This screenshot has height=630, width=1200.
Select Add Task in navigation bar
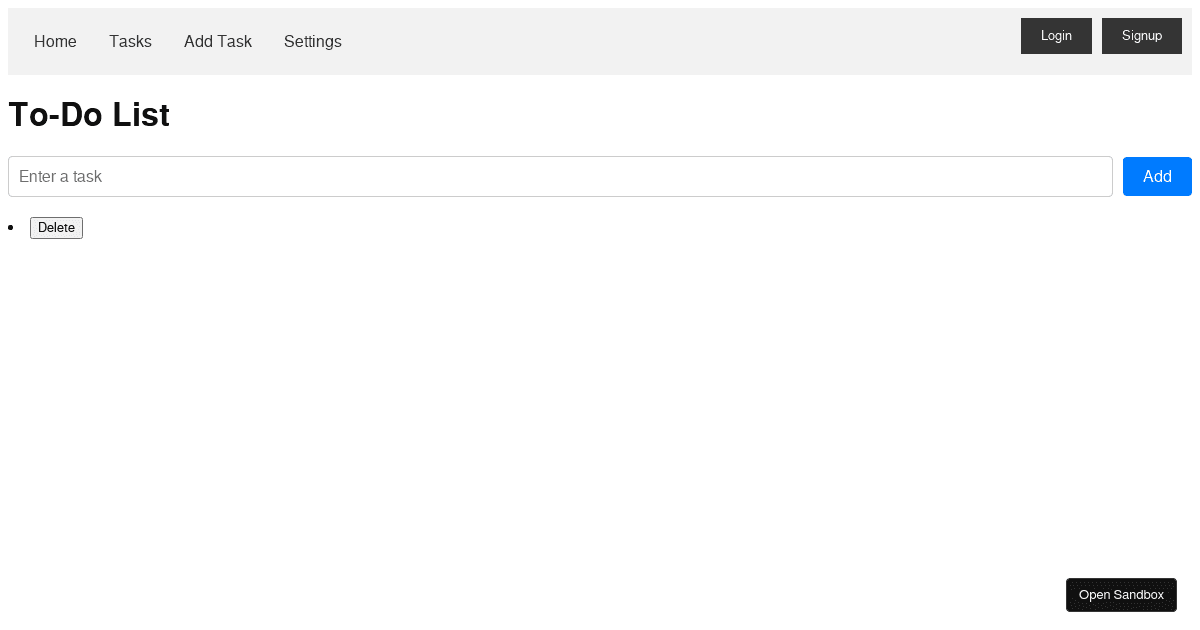(x=218, y=41)
